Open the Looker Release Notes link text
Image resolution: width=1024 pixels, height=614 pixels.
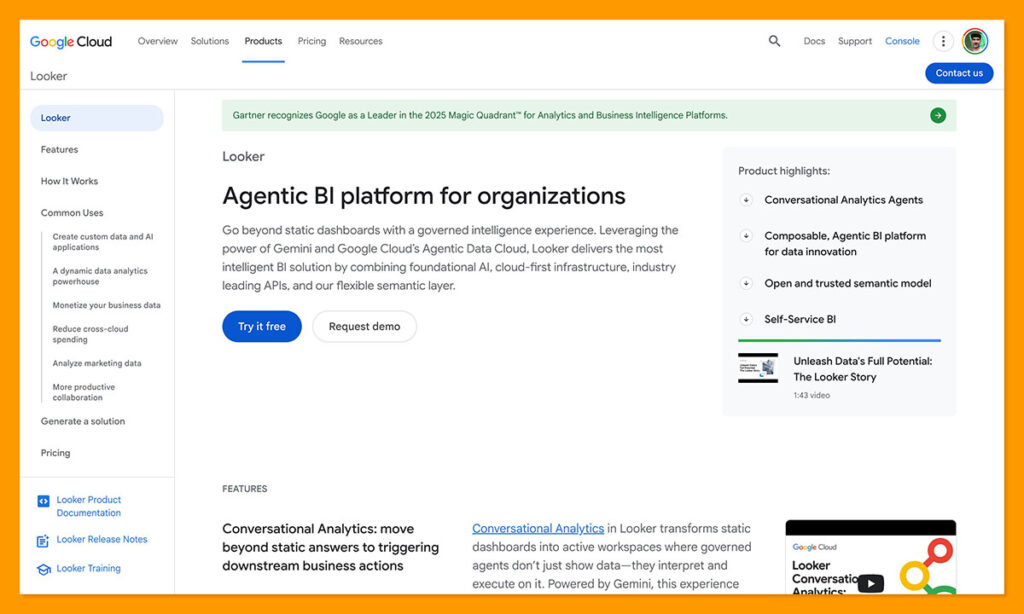[102, 540]
